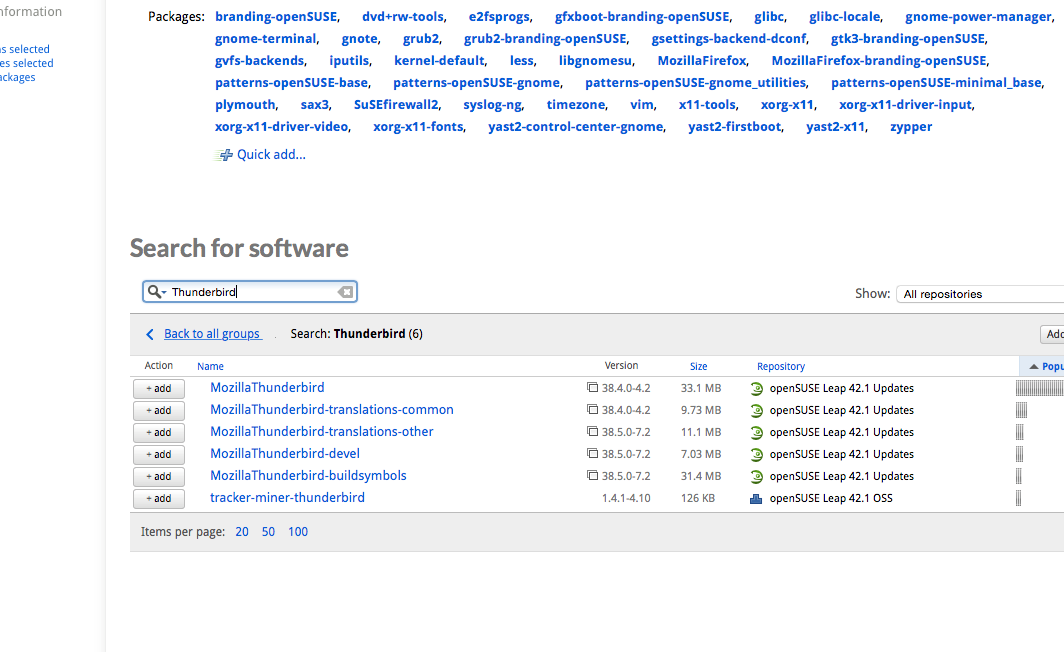The width and height of the screenshot is (1064, 652).
Task: Set items per page to 100
Action: point(297,531)
